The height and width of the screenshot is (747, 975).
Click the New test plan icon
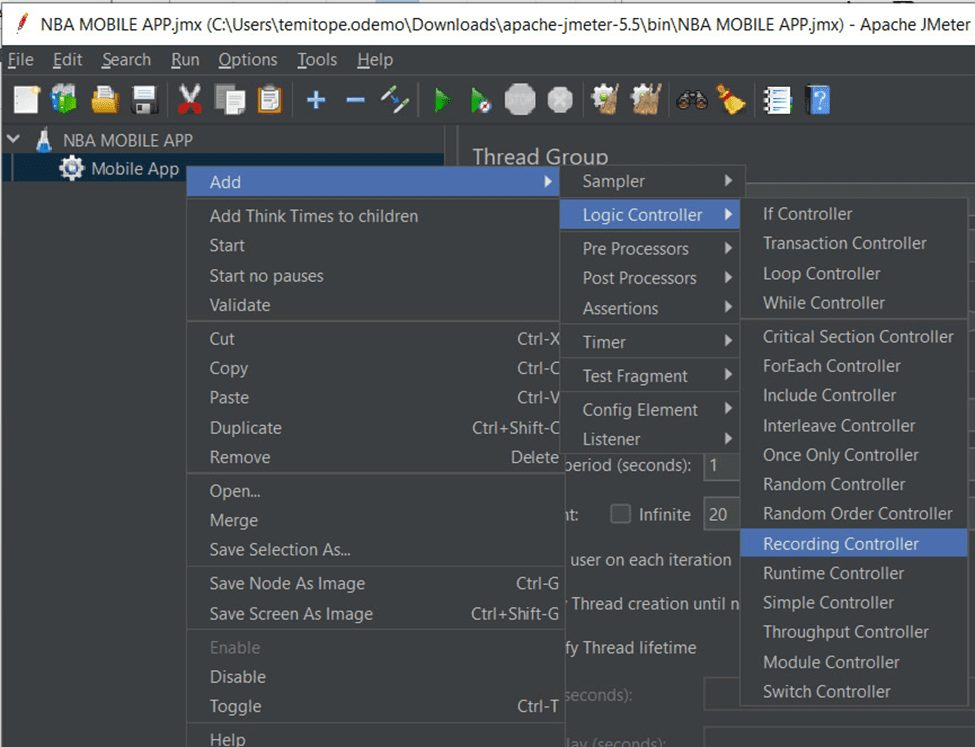coord(26,100)
